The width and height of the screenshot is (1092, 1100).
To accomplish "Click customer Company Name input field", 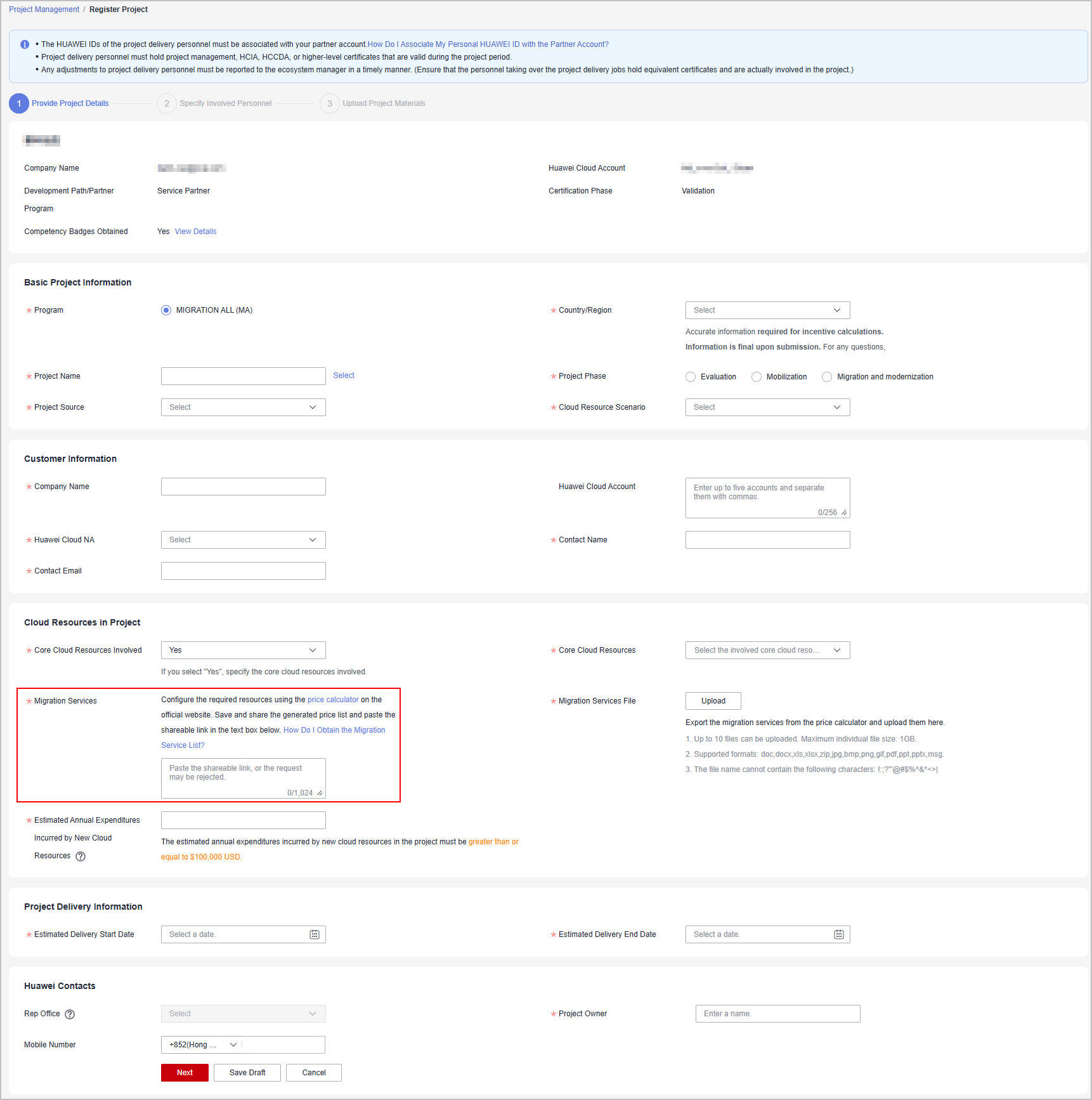I will 244,487.
